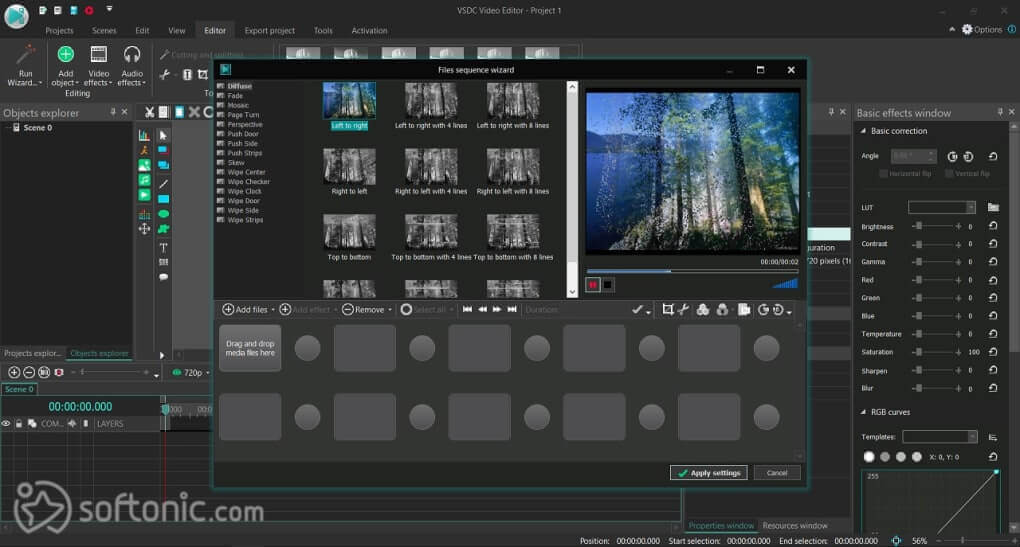The image size is (1020, 547).
Task: Click the add audio object tool
Action: pos(144,180)
